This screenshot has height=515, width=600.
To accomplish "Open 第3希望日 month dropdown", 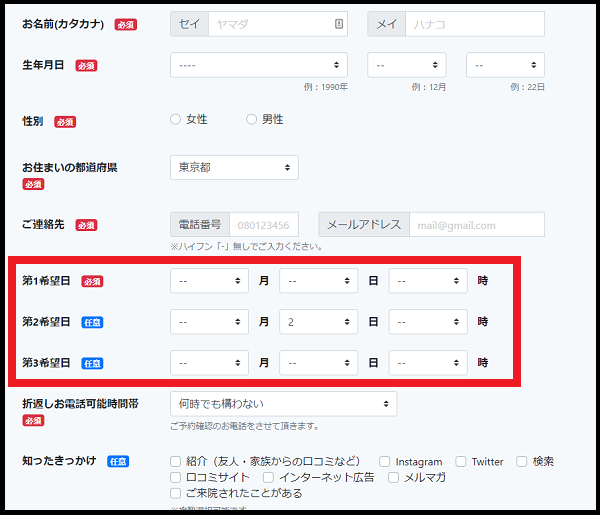I will click(209, 363).
